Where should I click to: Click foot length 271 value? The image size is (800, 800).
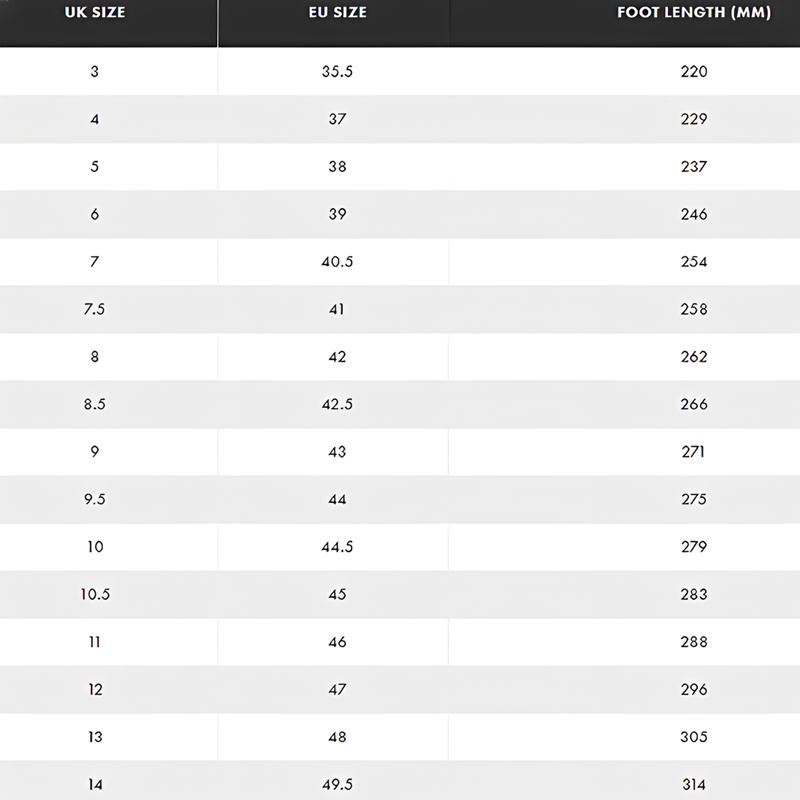693,452
